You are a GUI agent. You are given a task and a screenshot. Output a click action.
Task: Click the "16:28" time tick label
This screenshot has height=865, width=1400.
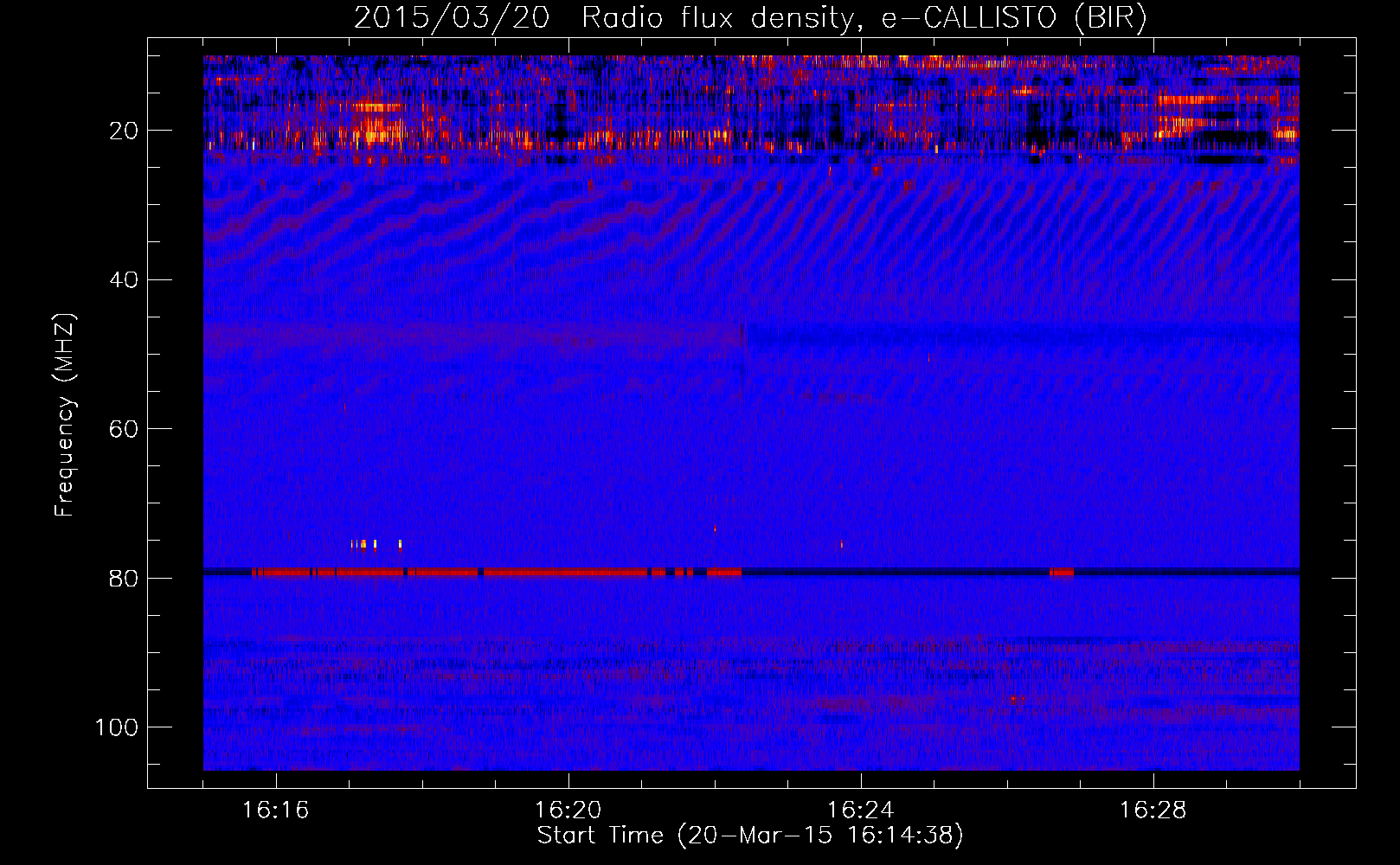point(1153,811)
